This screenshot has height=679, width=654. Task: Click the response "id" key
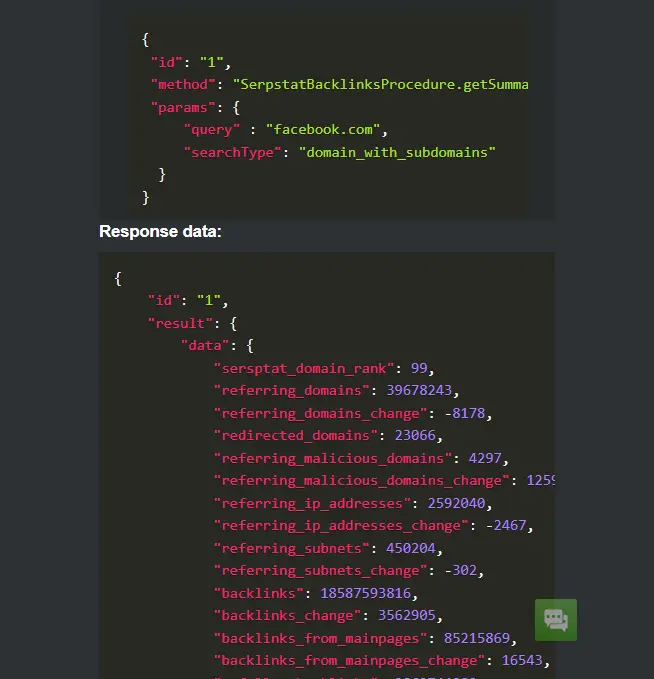click(x=163, y=301)
